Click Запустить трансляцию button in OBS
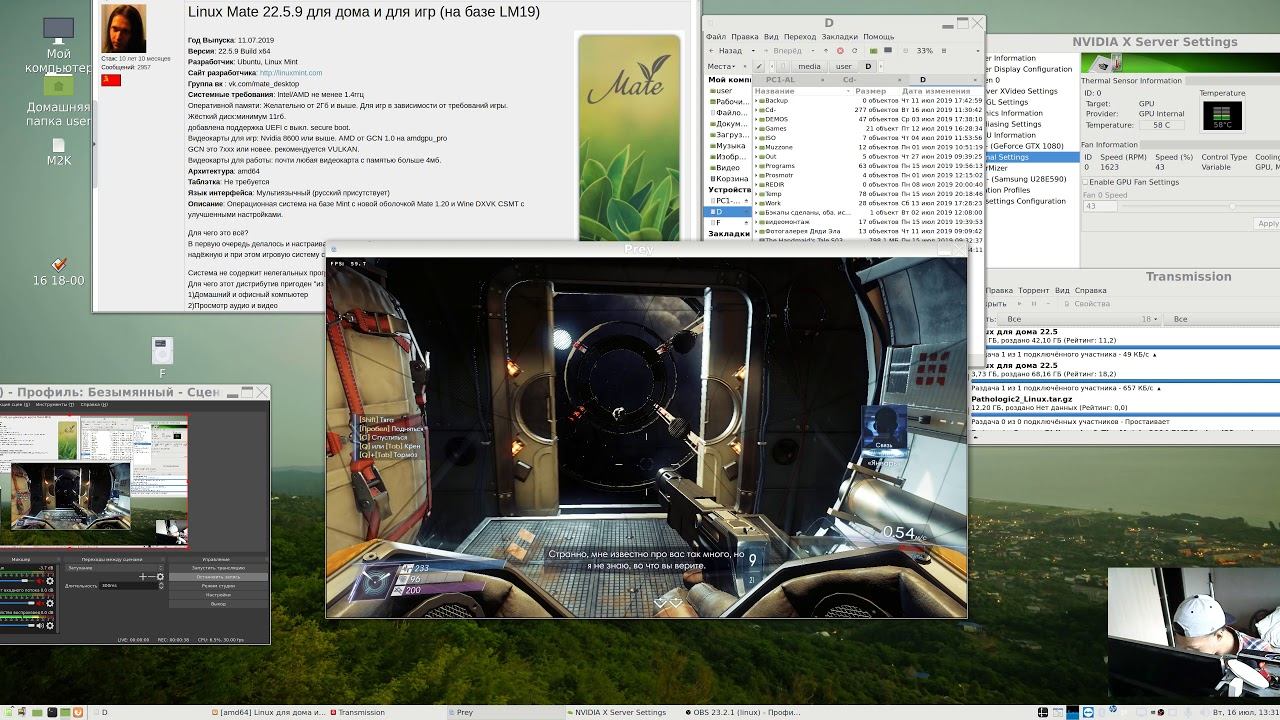The image size is (1280, 720). click(218, 568)
